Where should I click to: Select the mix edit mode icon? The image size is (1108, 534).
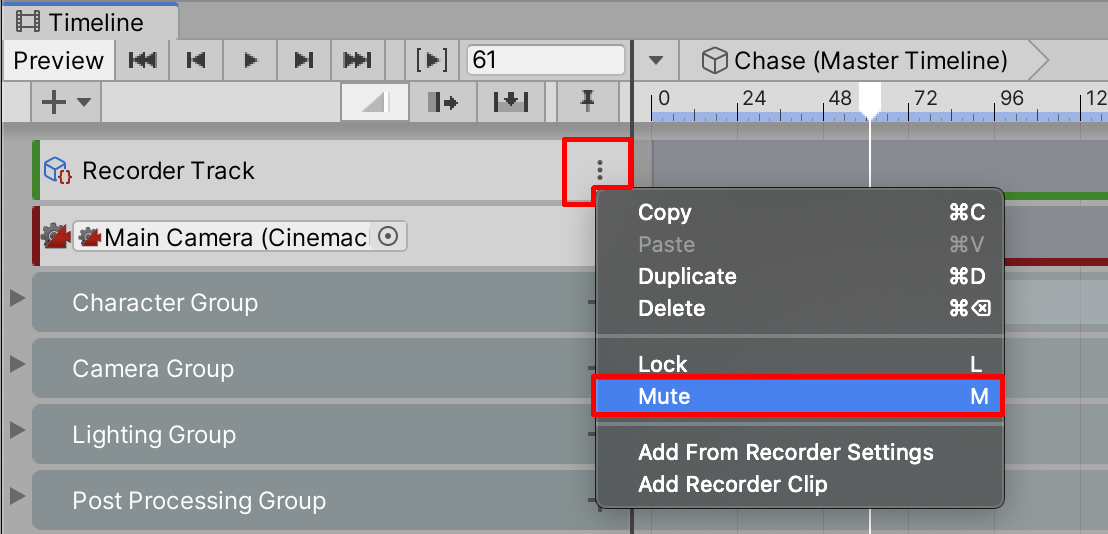coord(375,102)
